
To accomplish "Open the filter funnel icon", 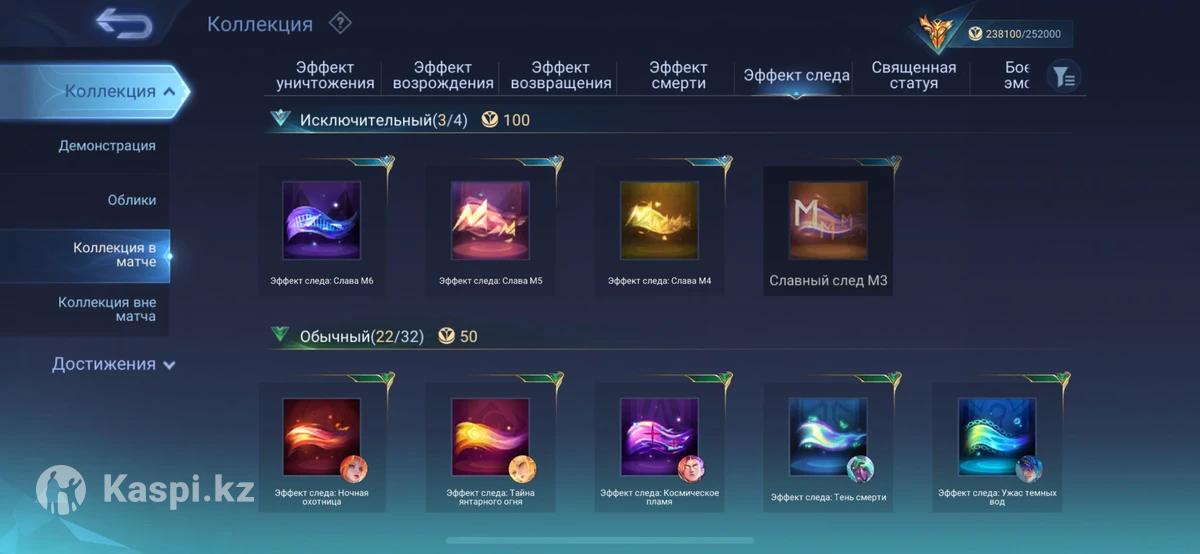I will 1063,76.
